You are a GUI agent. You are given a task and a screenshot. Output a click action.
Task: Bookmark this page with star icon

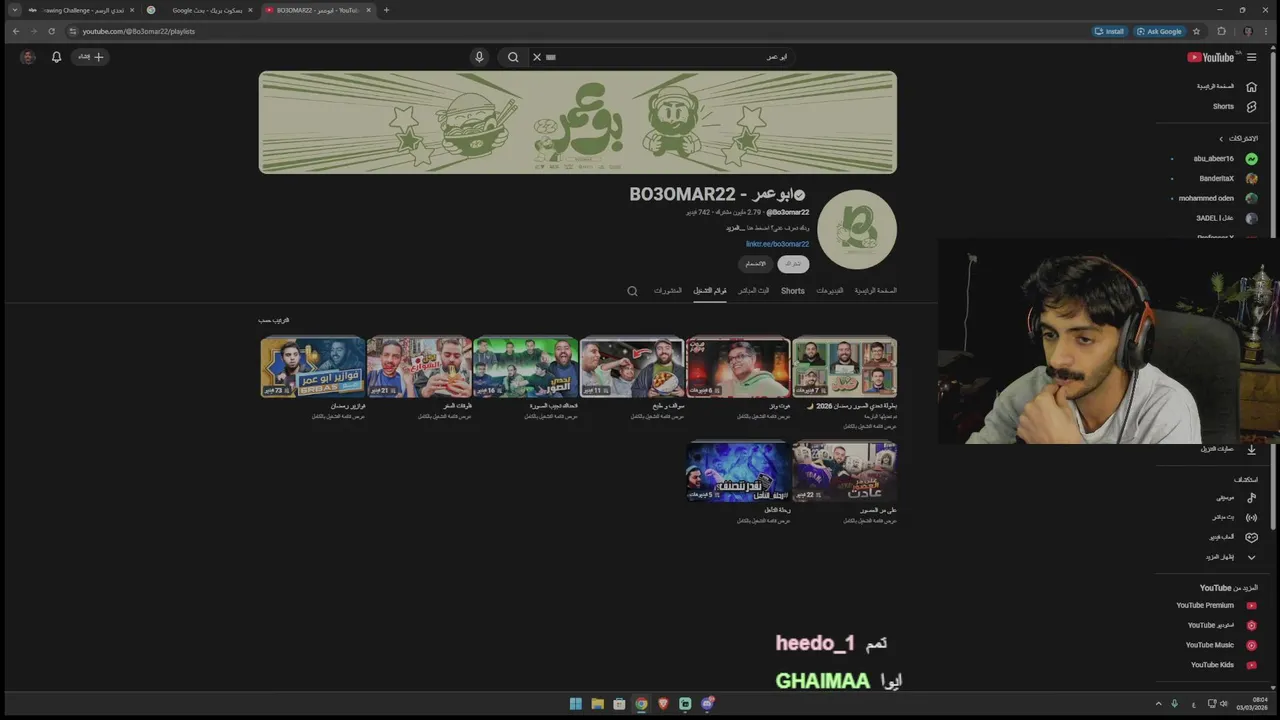tap(1197, 31)
